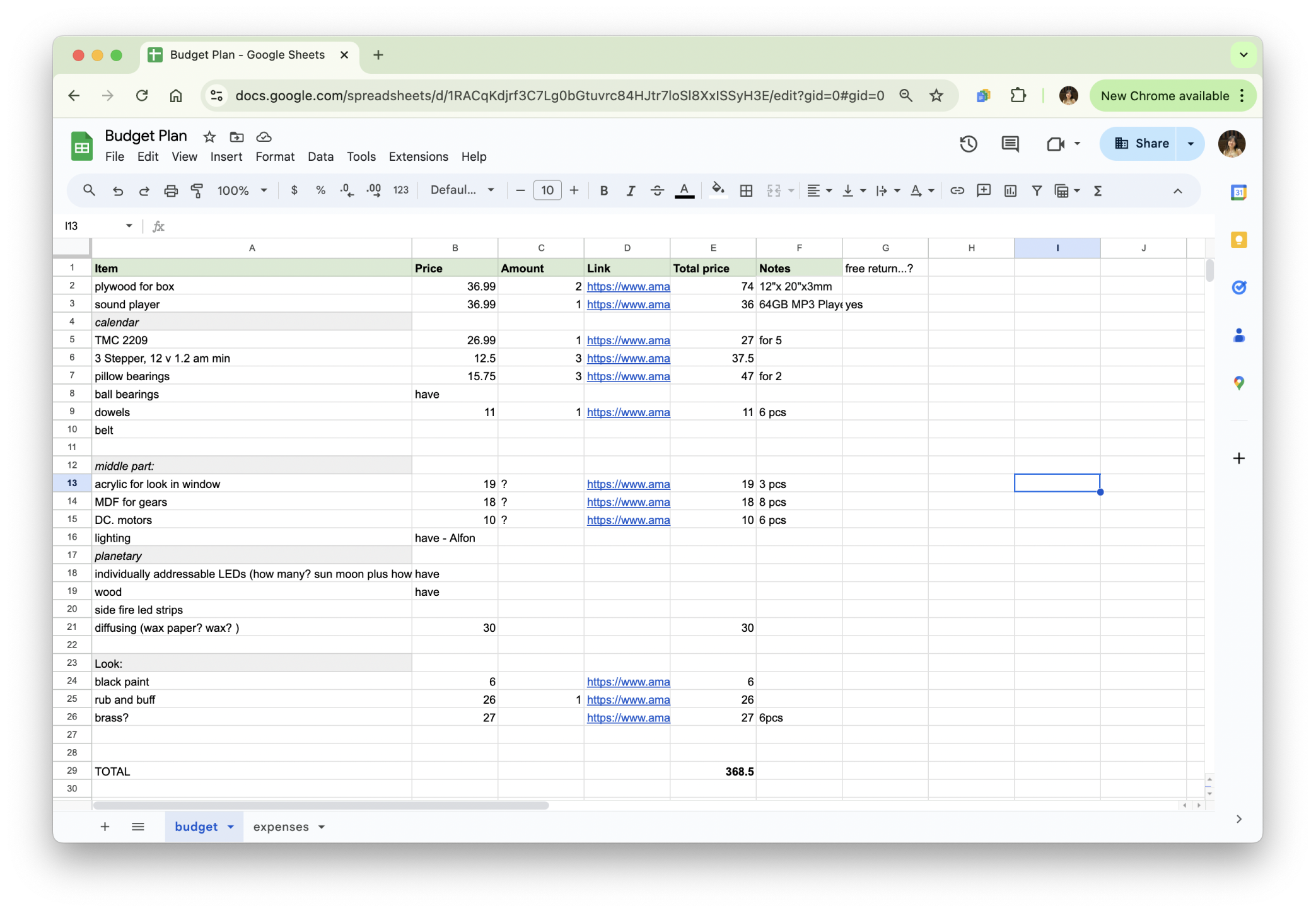This screenshot has width=1316, height=913.
Task: Toggle italic text formatting
Action: [x=630, y=190]
